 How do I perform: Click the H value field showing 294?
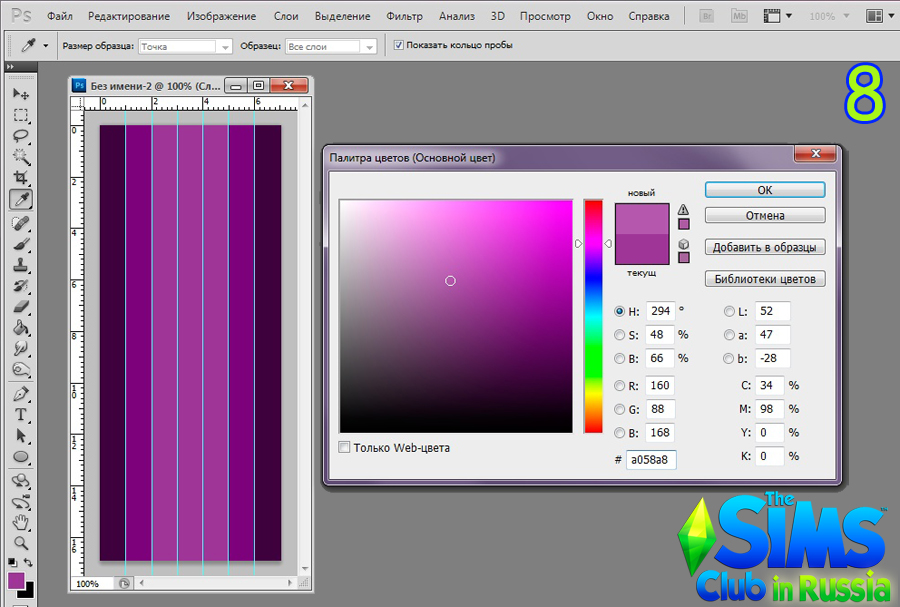[x=661, y=312]
